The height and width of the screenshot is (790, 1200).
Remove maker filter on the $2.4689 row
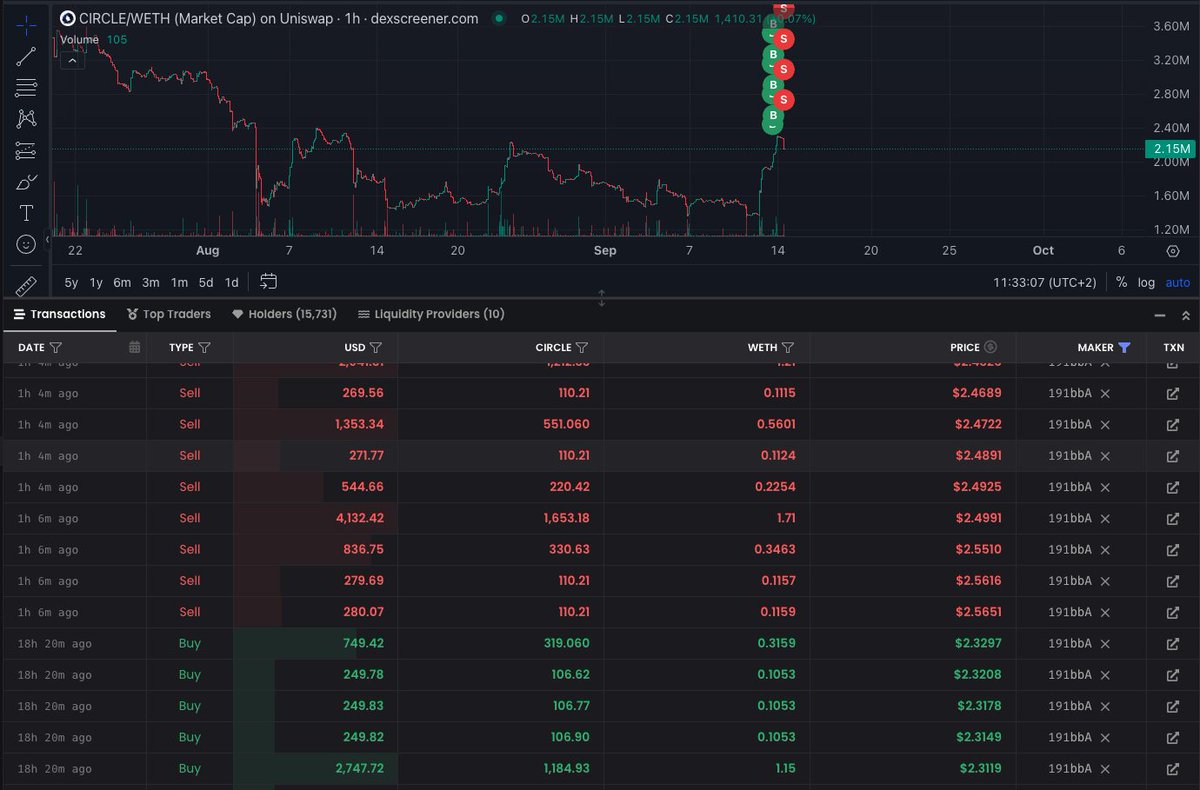[x=1105, y=393]
